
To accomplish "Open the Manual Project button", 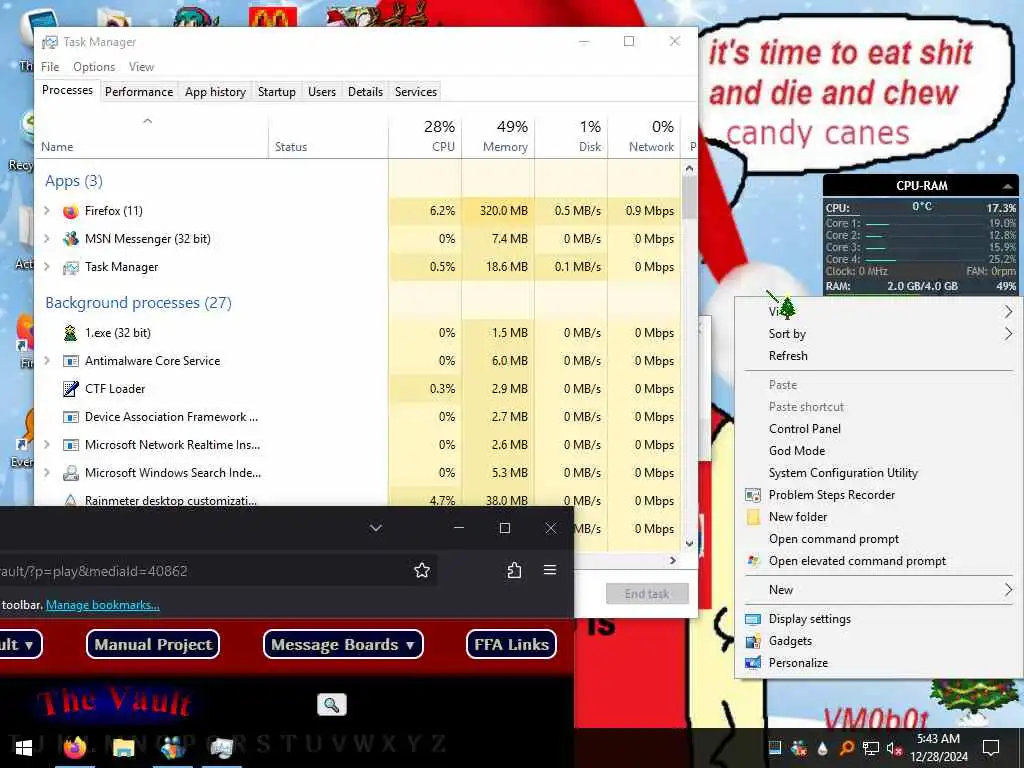I will pyautogui.click(x=153, y=645).
